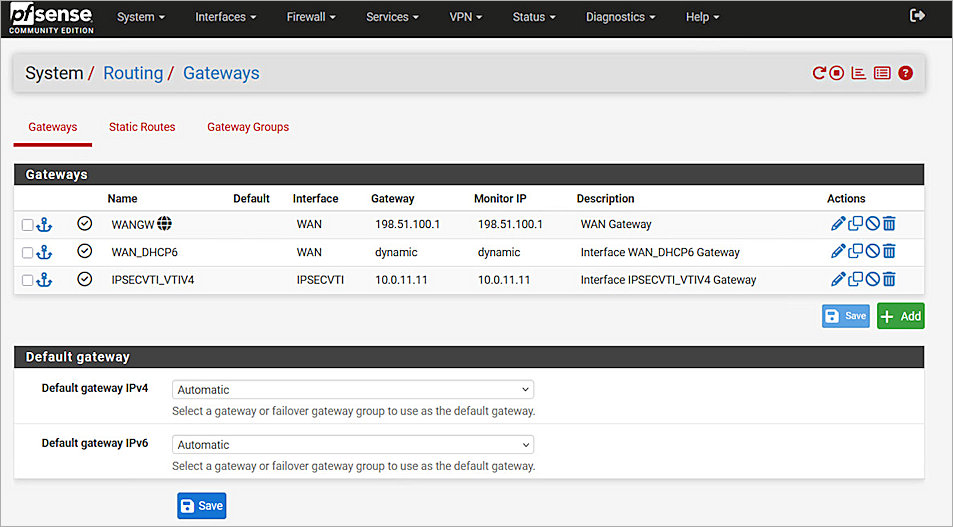Viewport: 953px width, 527px height.
Task: Switch to the Gateway Groups tab
Action: (248, 127)
